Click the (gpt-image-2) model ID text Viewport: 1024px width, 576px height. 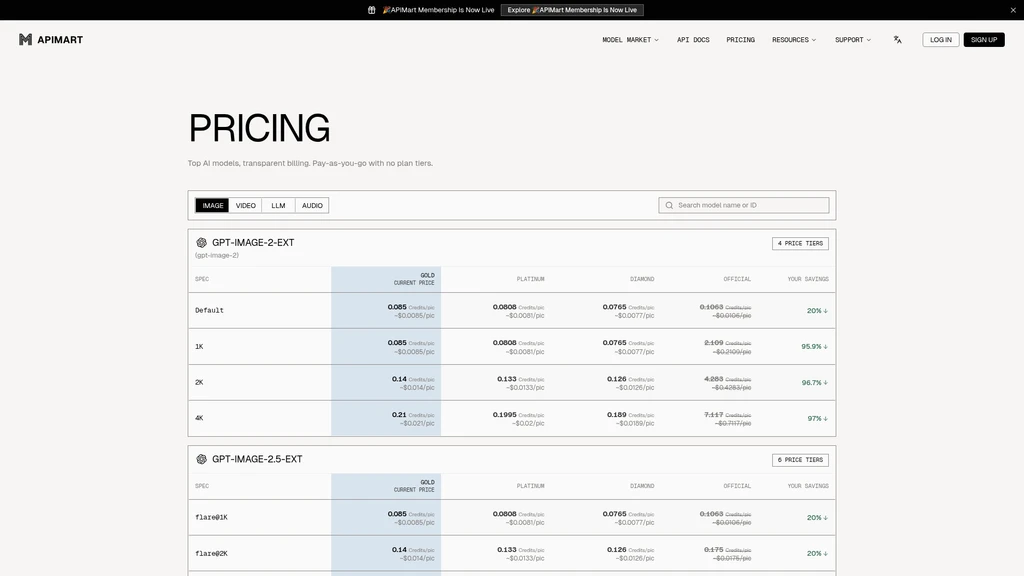click(x=217, y=255)
